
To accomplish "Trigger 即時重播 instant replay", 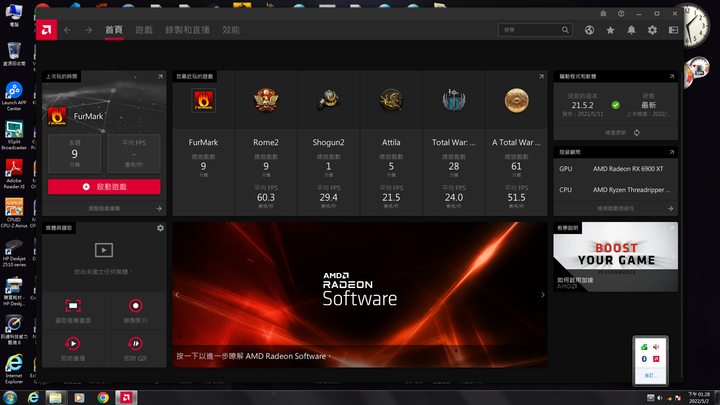I will coord(73,349).
